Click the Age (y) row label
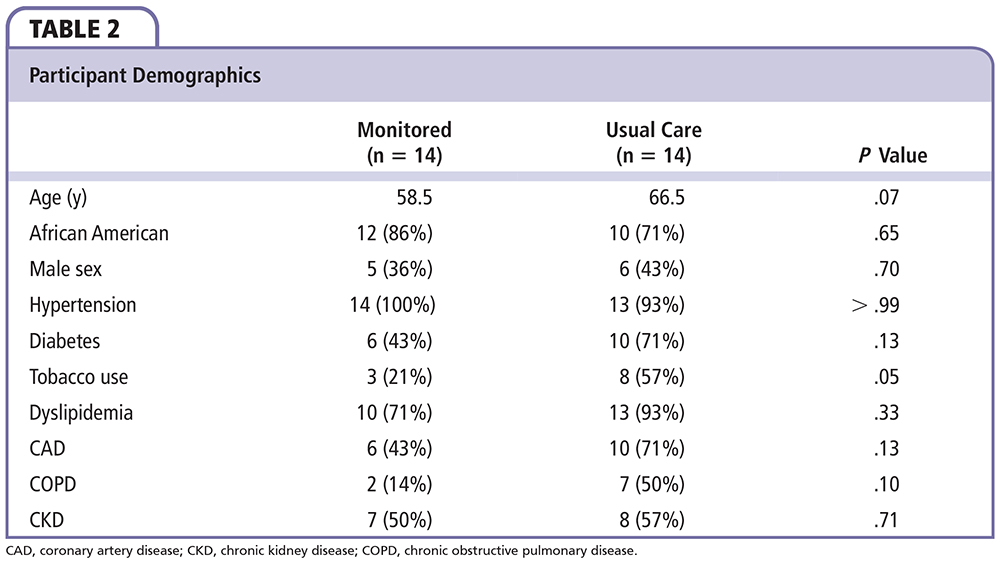This screenshot has height=562, width=1000. coord(63,198)
